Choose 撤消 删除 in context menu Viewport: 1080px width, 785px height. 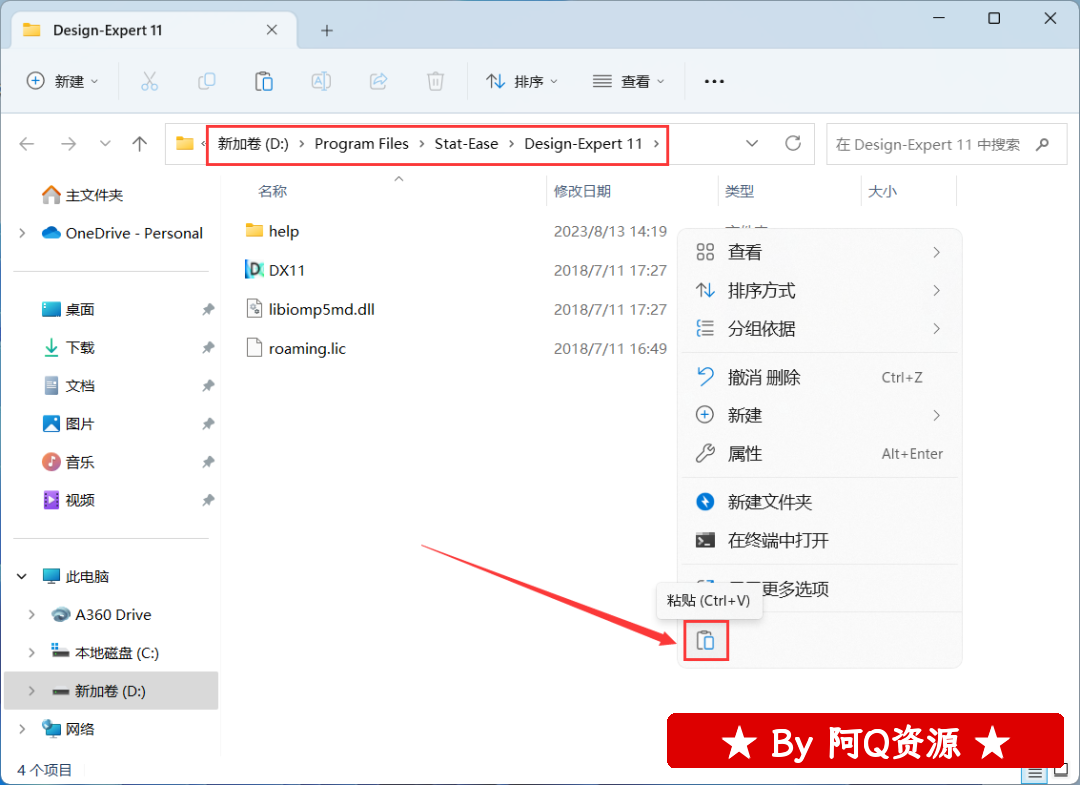[820, 377]
